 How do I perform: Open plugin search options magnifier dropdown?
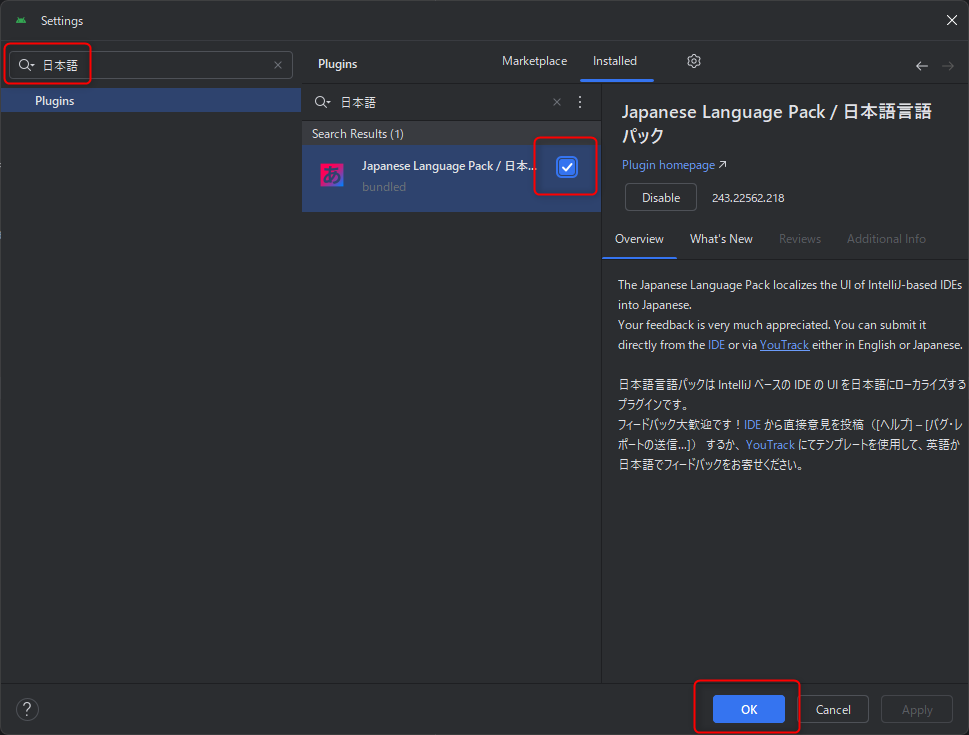(322, 102)
